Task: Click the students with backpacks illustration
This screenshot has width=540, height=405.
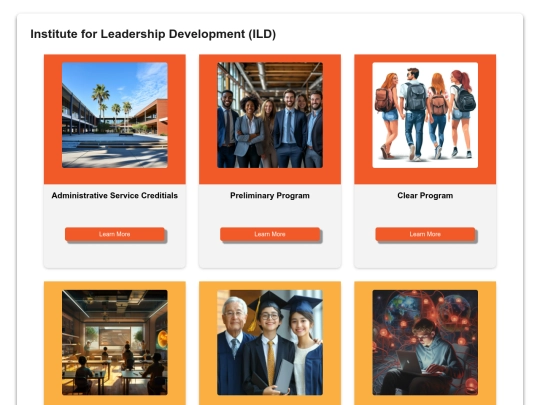Action: click(425, 115)
